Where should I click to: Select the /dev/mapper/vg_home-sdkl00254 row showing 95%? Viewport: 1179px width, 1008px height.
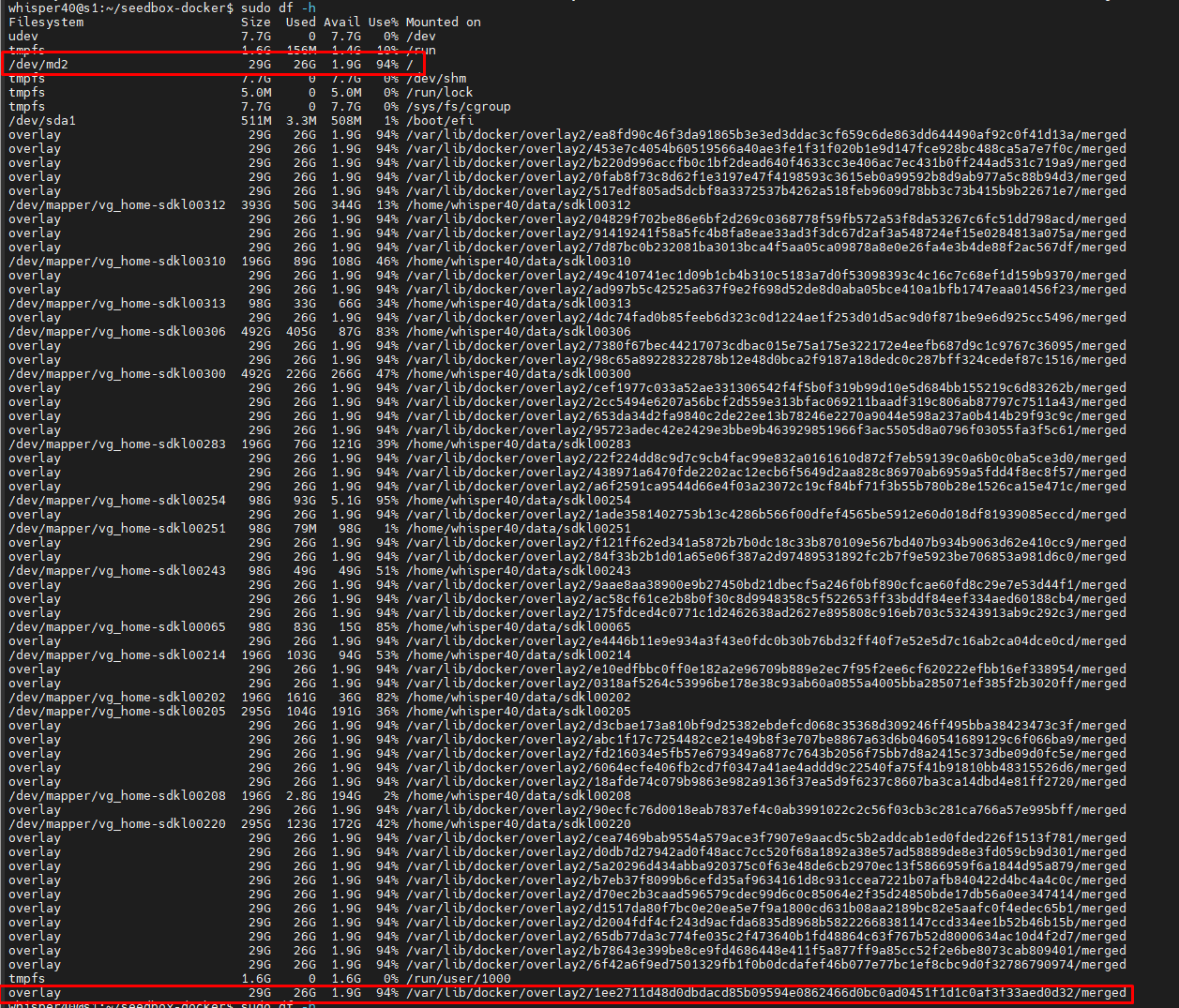pos(117,500)
